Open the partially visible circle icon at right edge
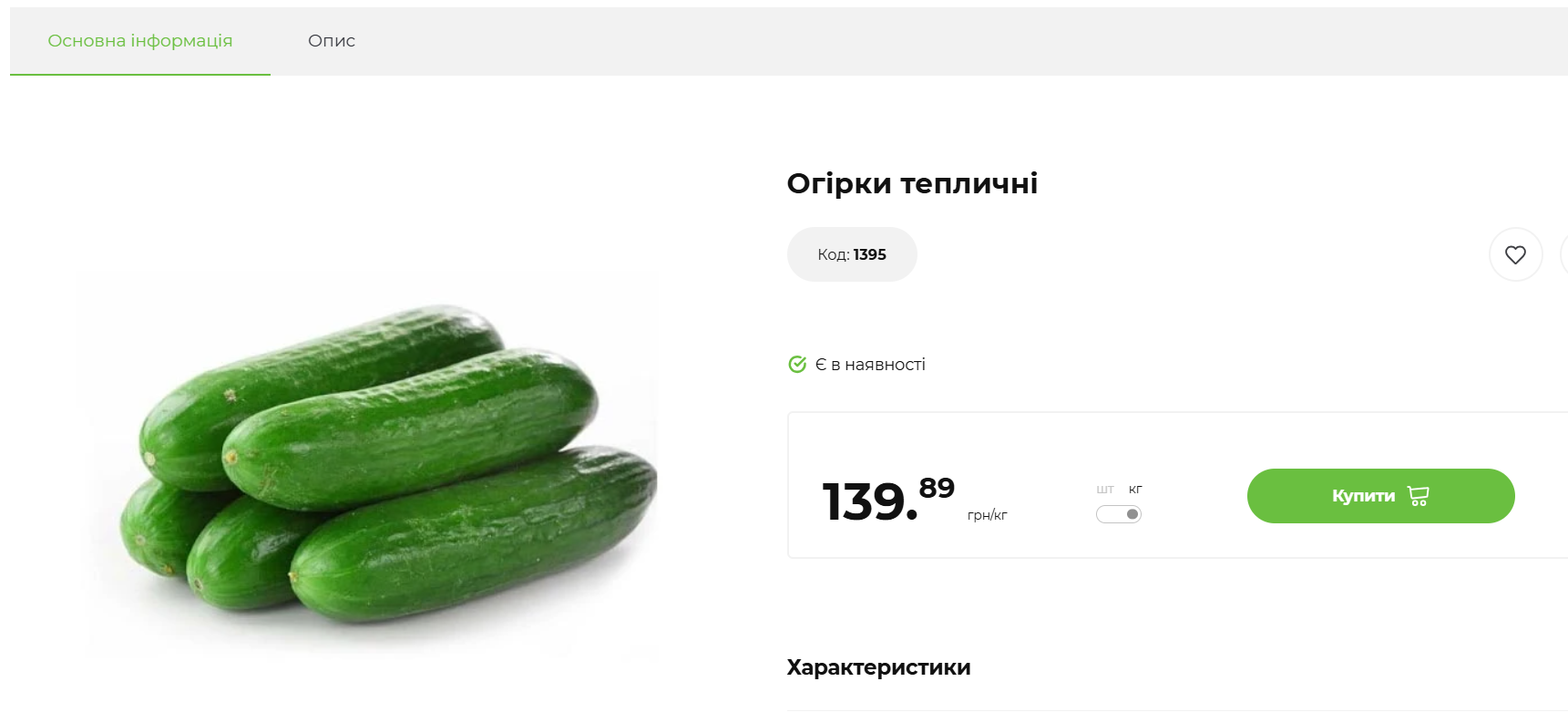 (1564, 254)
